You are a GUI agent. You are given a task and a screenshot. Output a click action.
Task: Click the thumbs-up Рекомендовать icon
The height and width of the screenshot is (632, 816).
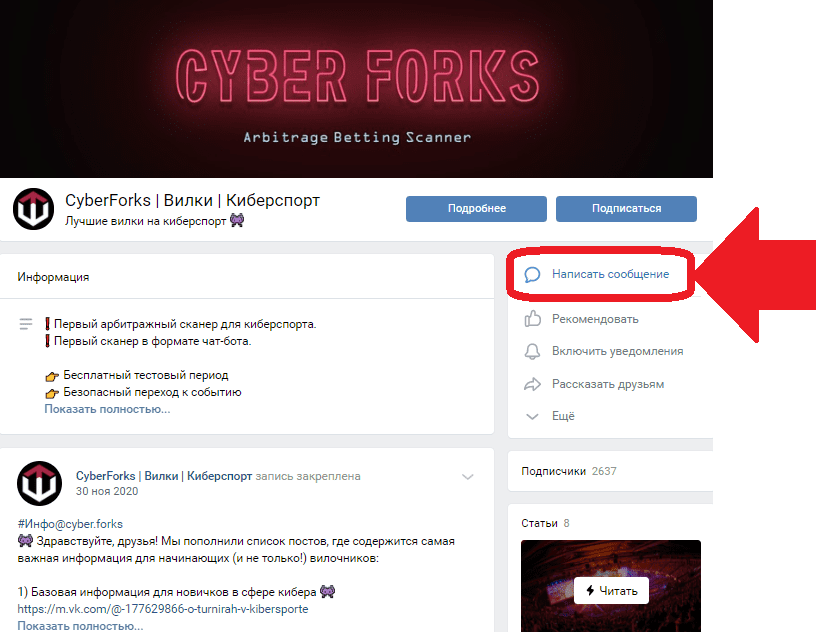(x=533, y=319)
